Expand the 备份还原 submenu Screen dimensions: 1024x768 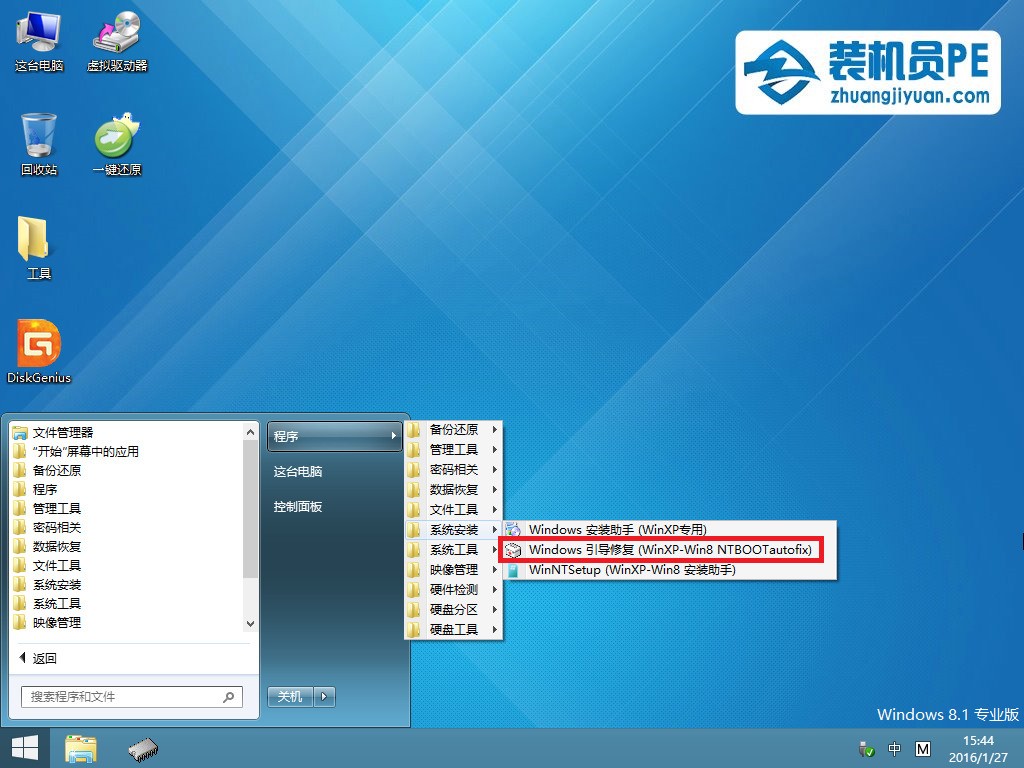point(454,430)
